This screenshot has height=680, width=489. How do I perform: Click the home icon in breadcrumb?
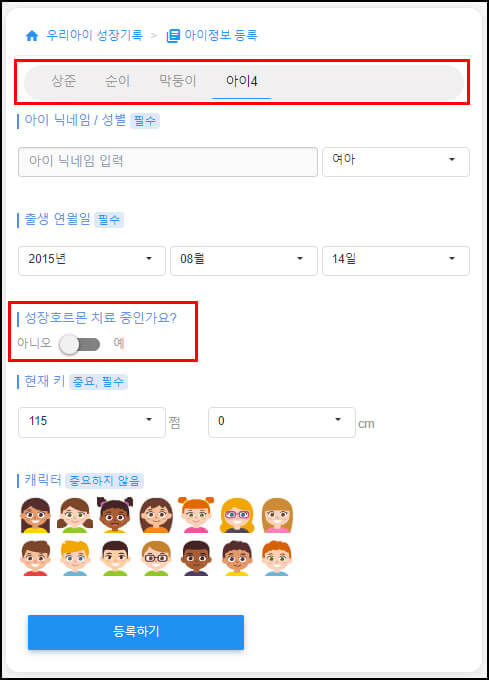[x=32, y=35]
